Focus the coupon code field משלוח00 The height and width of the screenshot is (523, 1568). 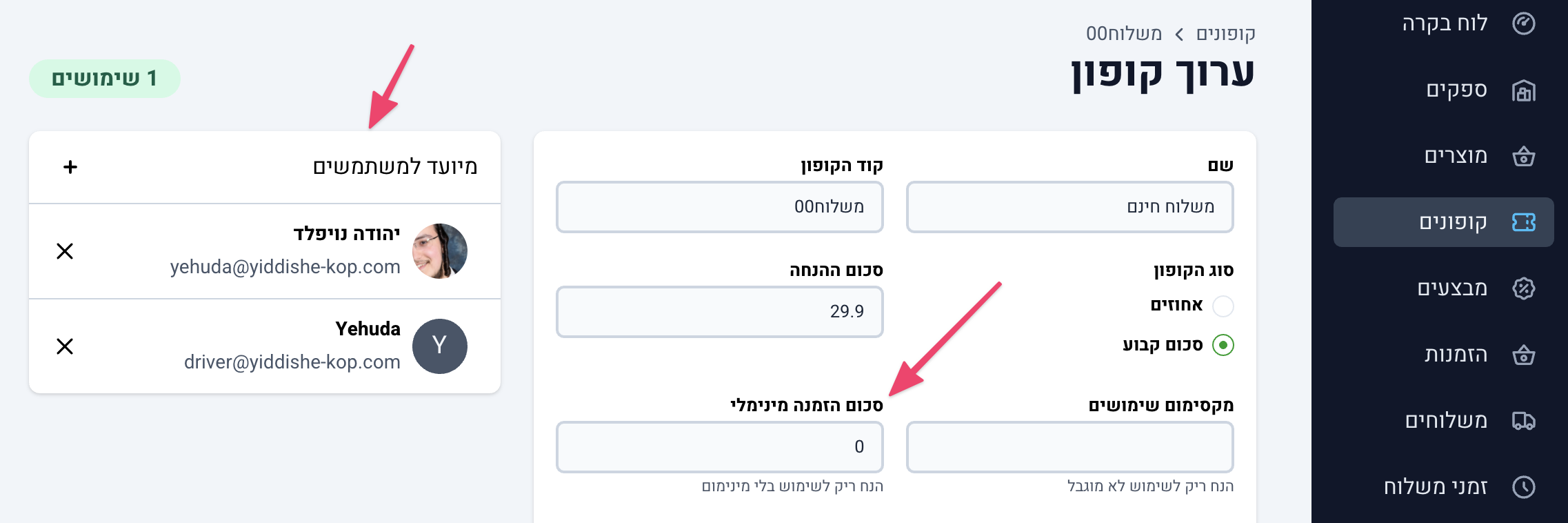click(x=719, y=207)
